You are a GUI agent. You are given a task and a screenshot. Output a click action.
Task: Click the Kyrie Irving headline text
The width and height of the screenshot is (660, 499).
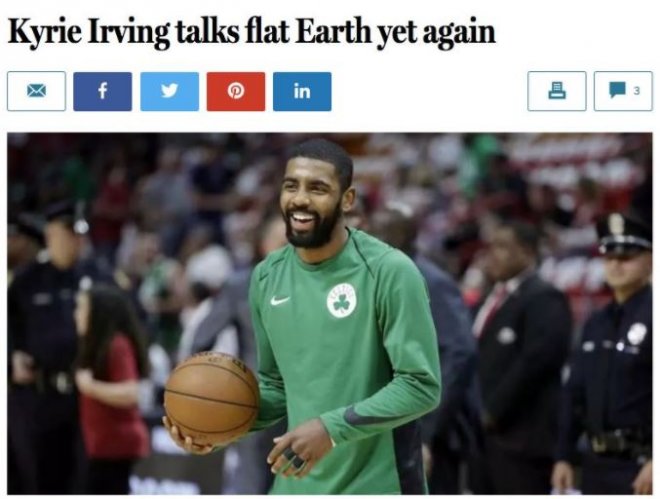(x=252, y=32)
